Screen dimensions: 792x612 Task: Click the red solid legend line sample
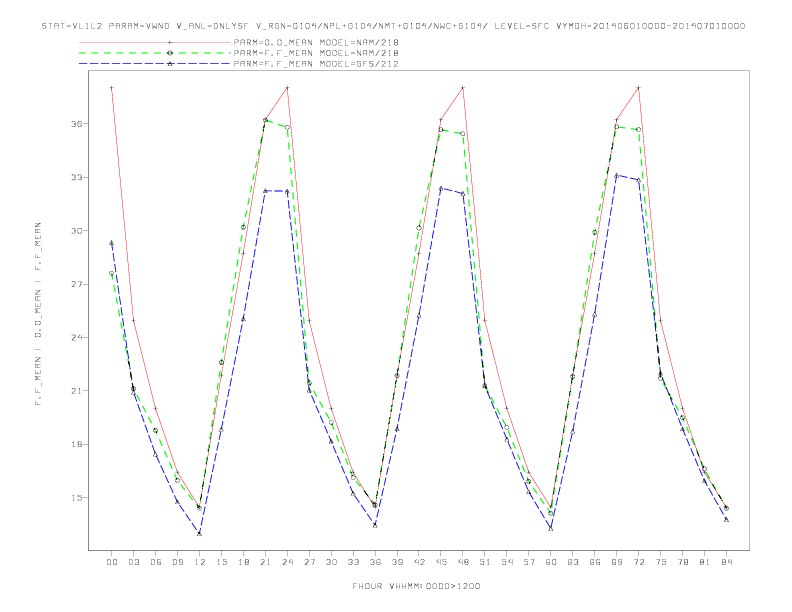[155, 43]
